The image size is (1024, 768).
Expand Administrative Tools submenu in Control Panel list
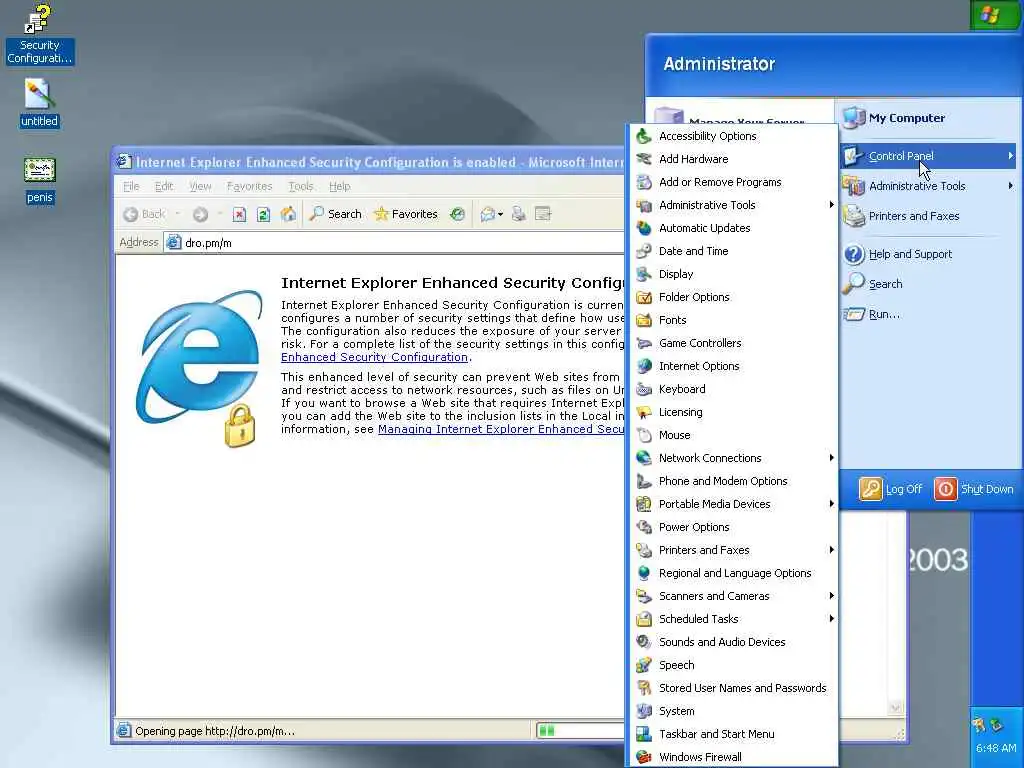[732, 205]
